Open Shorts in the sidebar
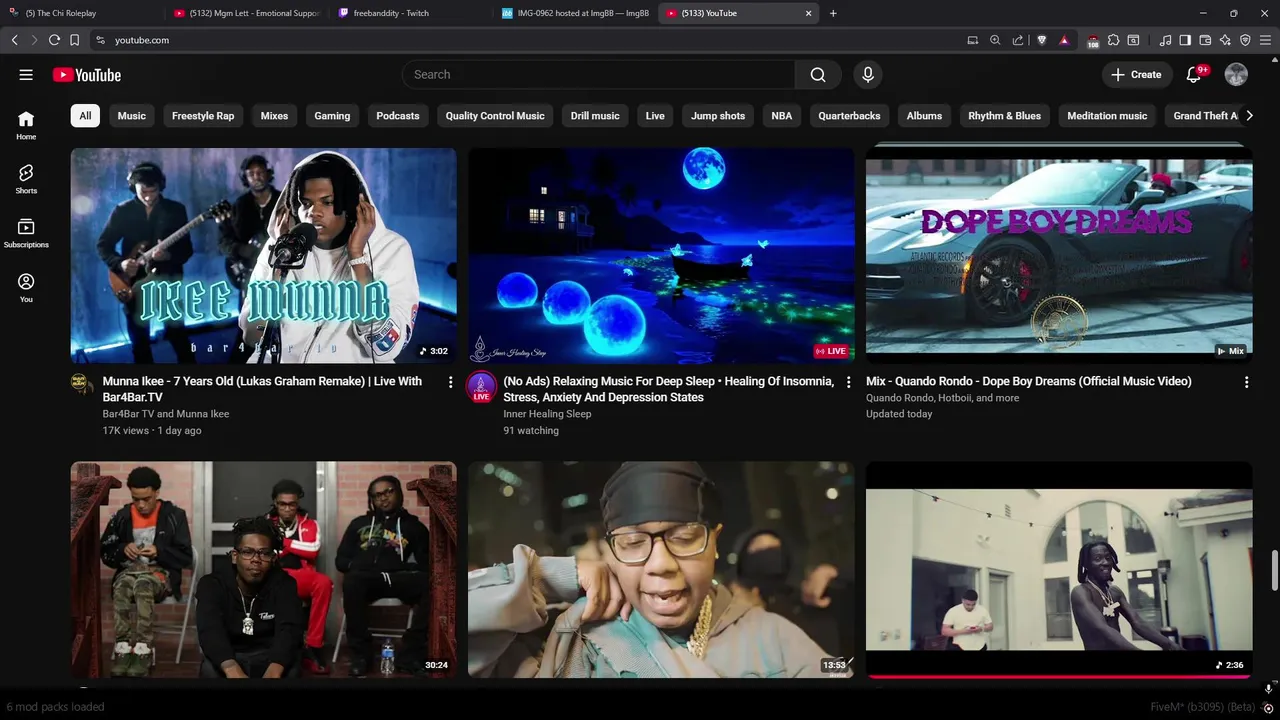 point(26,179)
